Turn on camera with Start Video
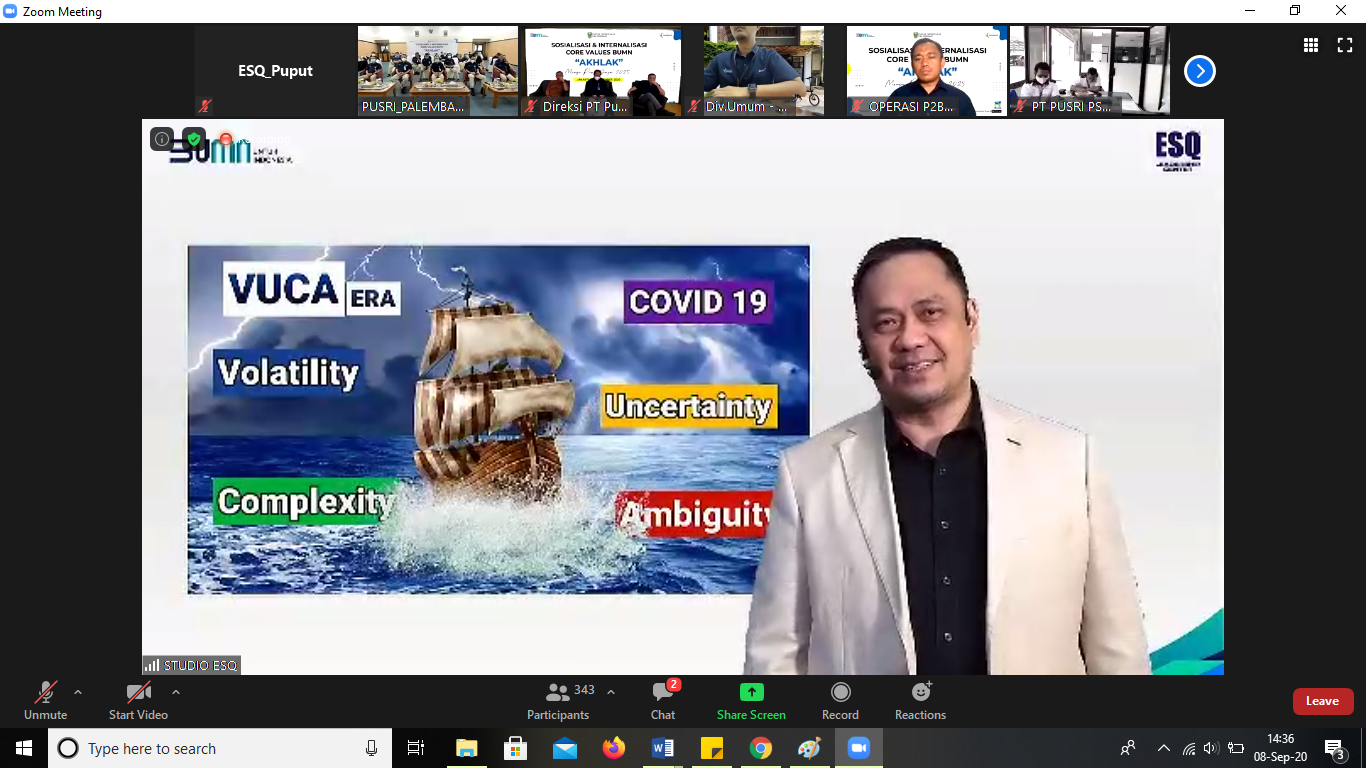The image size is (1366, 768). click(138, 700)
